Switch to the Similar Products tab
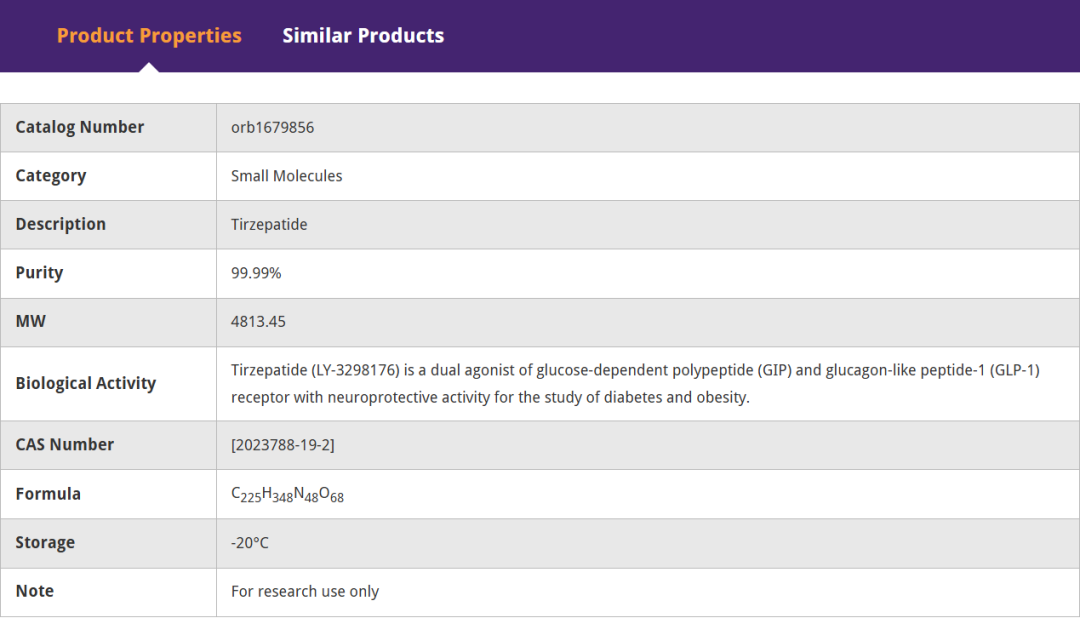This screenshot has height=618, width=1080. [363, 36]
